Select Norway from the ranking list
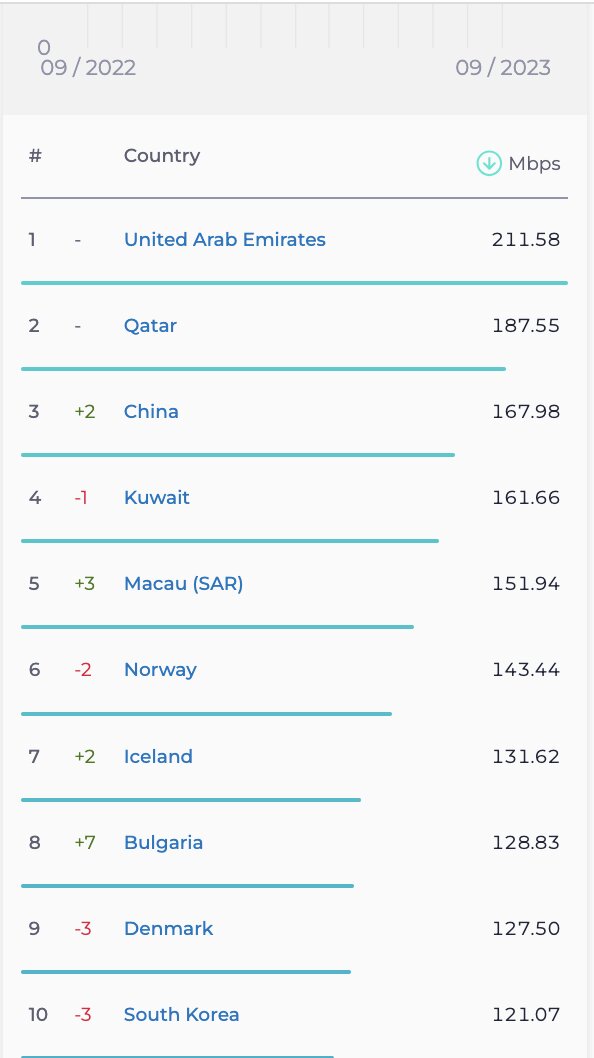 click(160, 670)
